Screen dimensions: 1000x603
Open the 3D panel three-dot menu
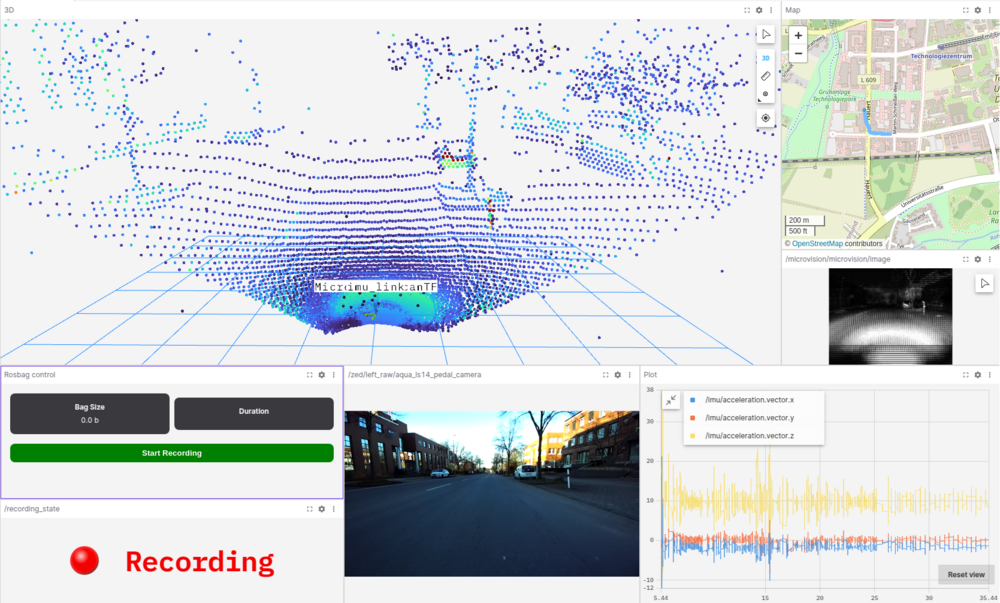771,9
